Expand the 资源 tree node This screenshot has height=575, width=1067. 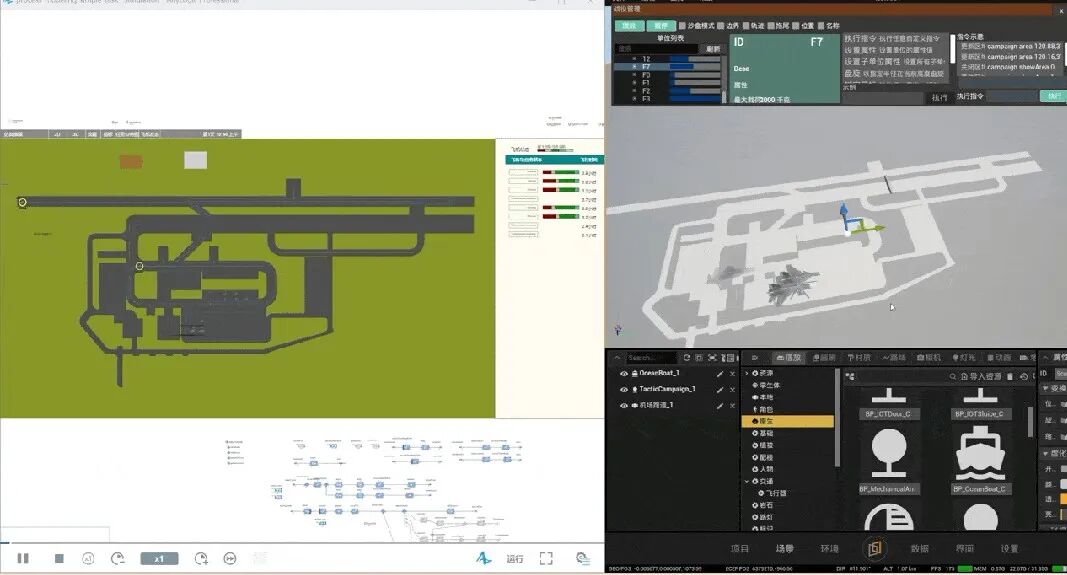[x=747, y=373]
